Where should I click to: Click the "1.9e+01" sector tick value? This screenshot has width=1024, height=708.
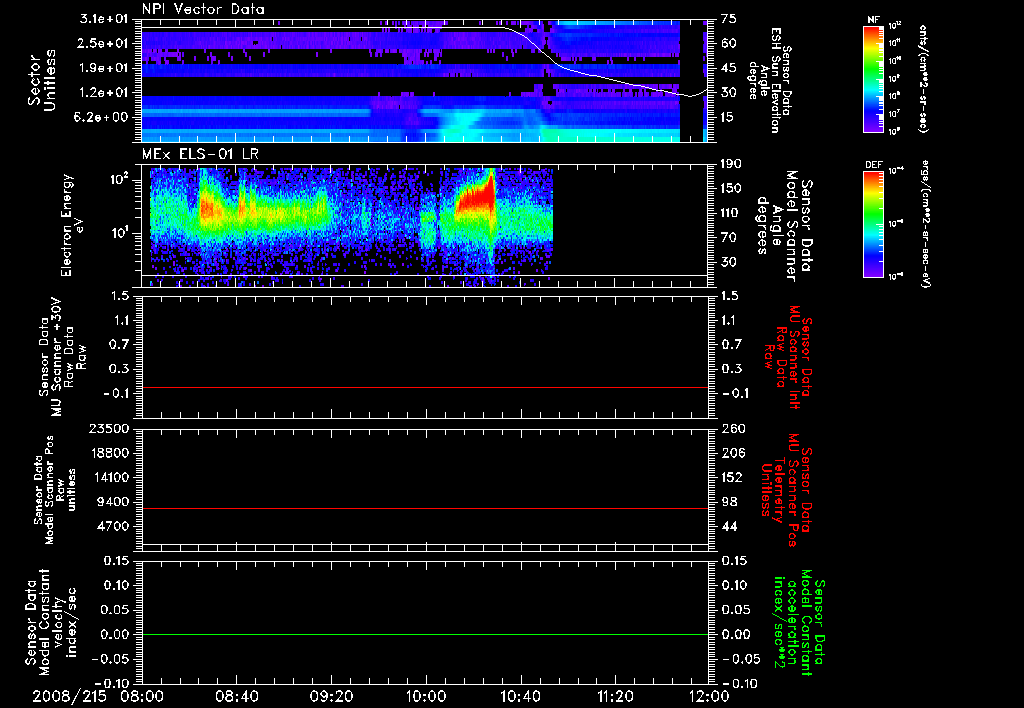coord(105,68)
